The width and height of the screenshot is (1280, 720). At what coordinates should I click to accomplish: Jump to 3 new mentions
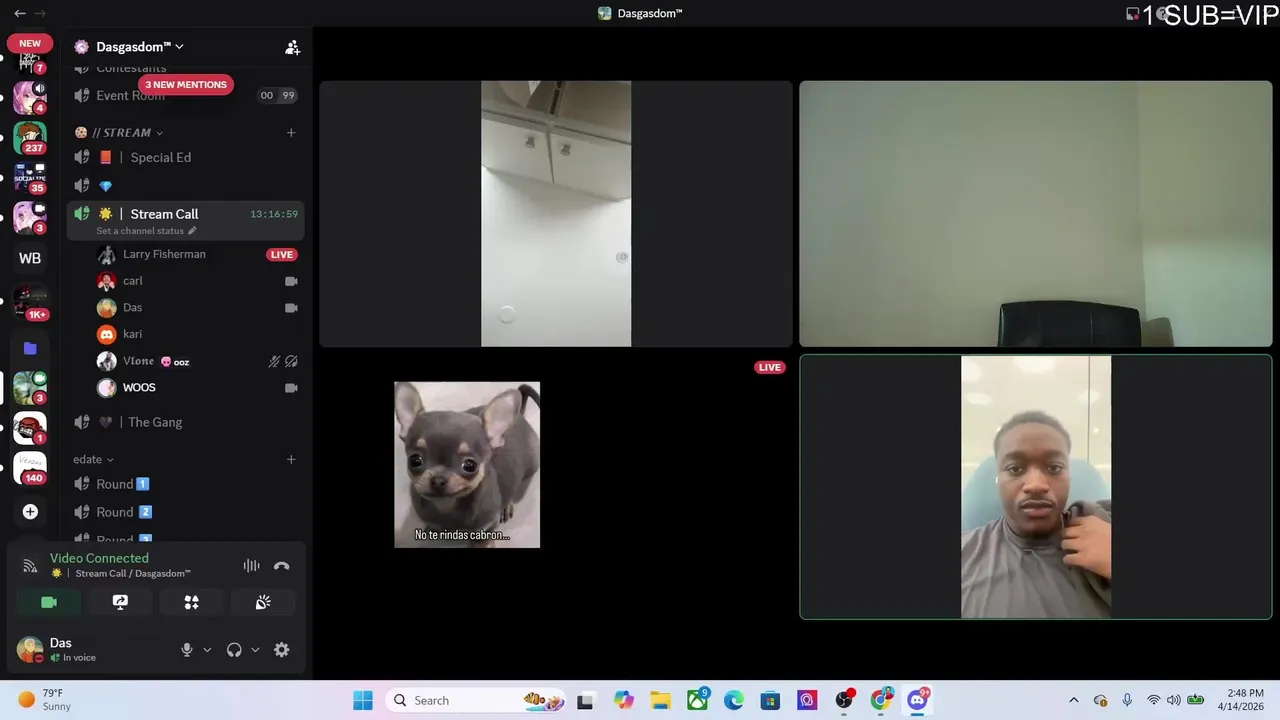point(185,85)
